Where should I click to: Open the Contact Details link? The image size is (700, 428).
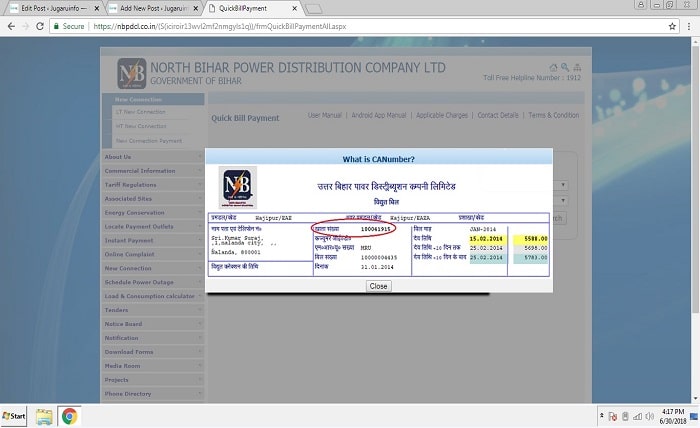pyautogui.click(x=498, y=115)
